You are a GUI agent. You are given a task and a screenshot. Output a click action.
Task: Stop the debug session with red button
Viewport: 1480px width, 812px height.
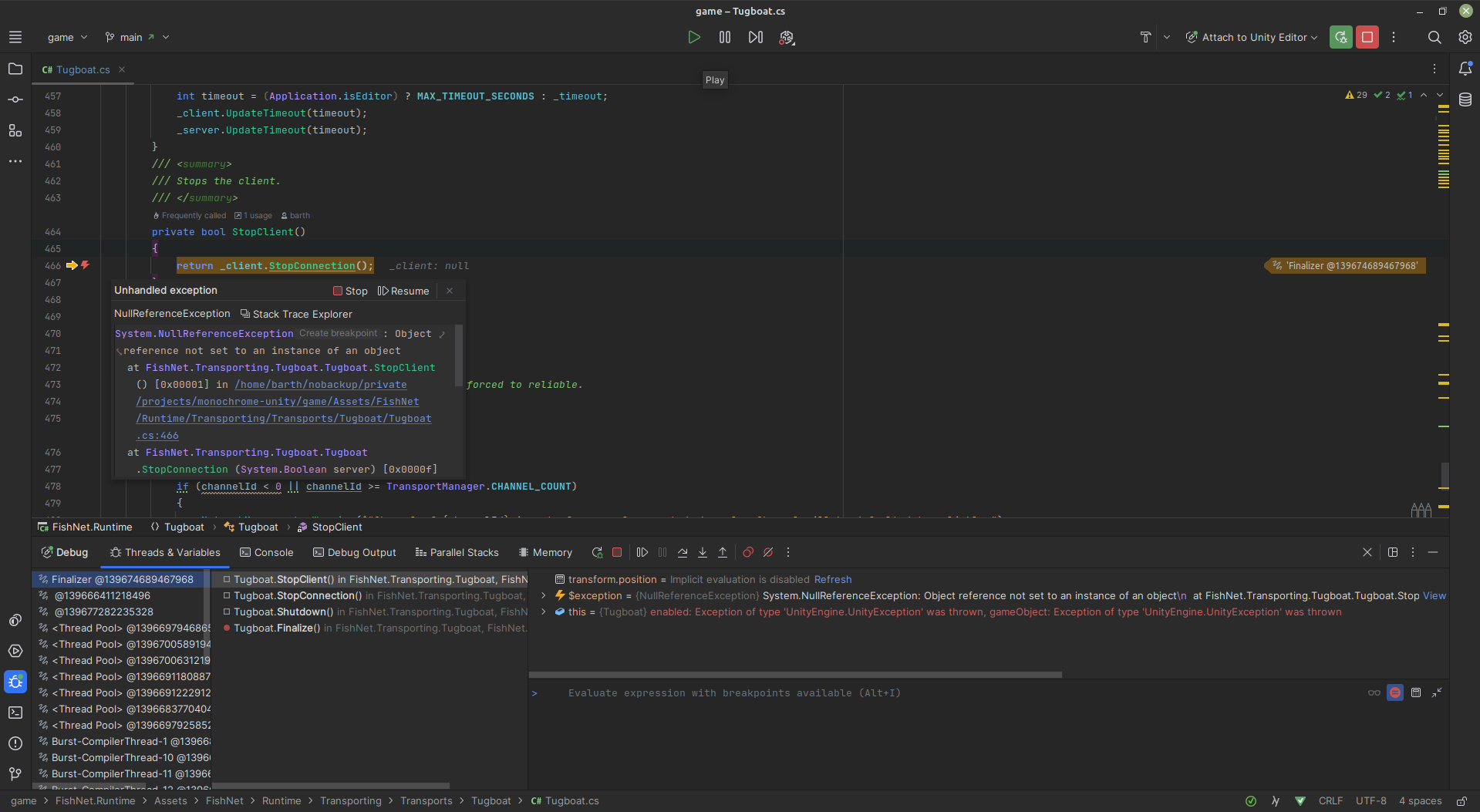(x=1367, y=37)
